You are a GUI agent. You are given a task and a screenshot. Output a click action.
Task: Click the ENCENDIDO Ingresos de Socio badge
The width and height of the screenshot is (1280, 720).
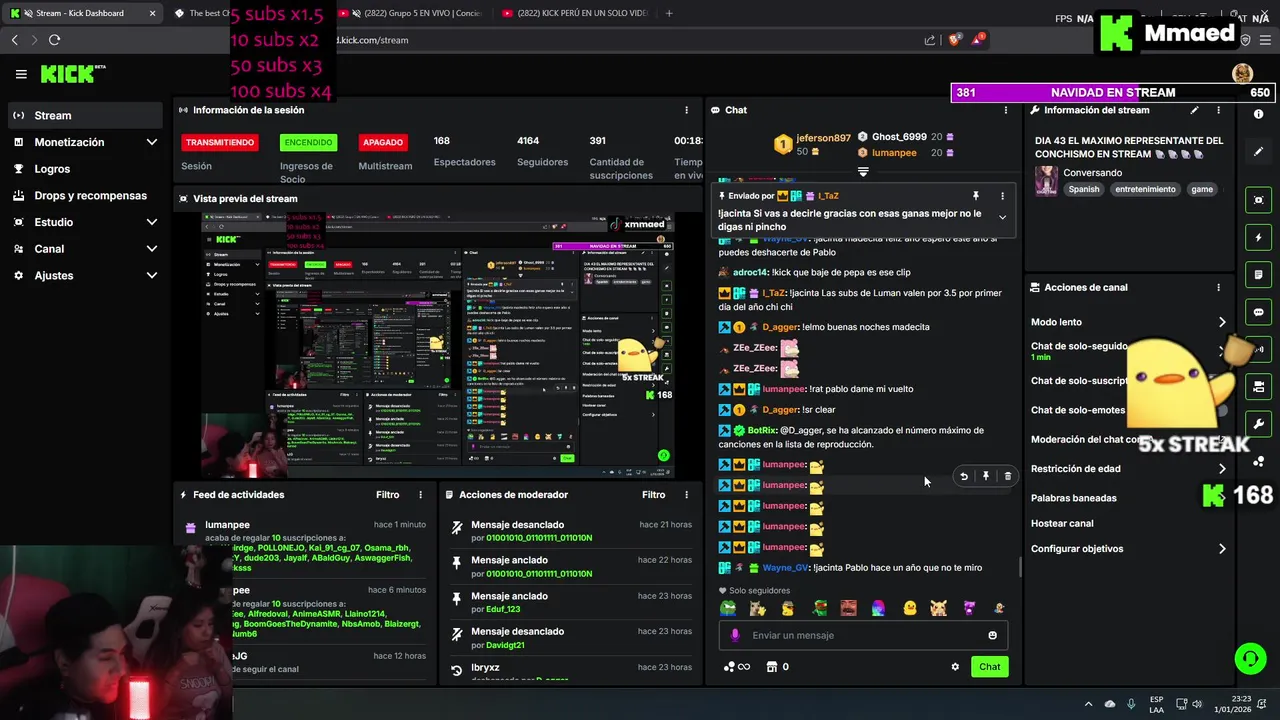pyautogui.click(x=307, y=142)
